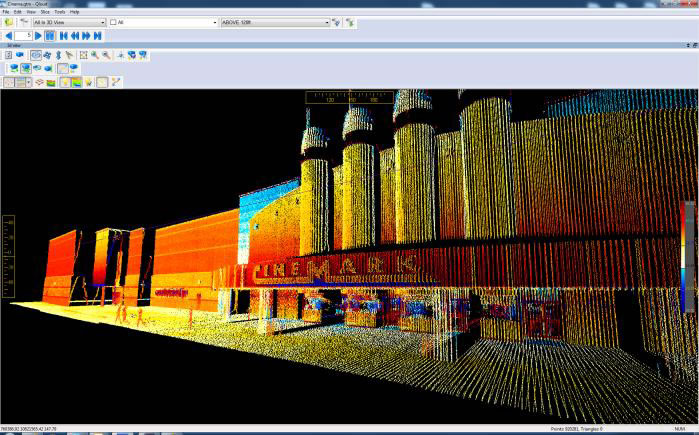Open the View menu
This screenshot has height=435, width=699.
31,12
